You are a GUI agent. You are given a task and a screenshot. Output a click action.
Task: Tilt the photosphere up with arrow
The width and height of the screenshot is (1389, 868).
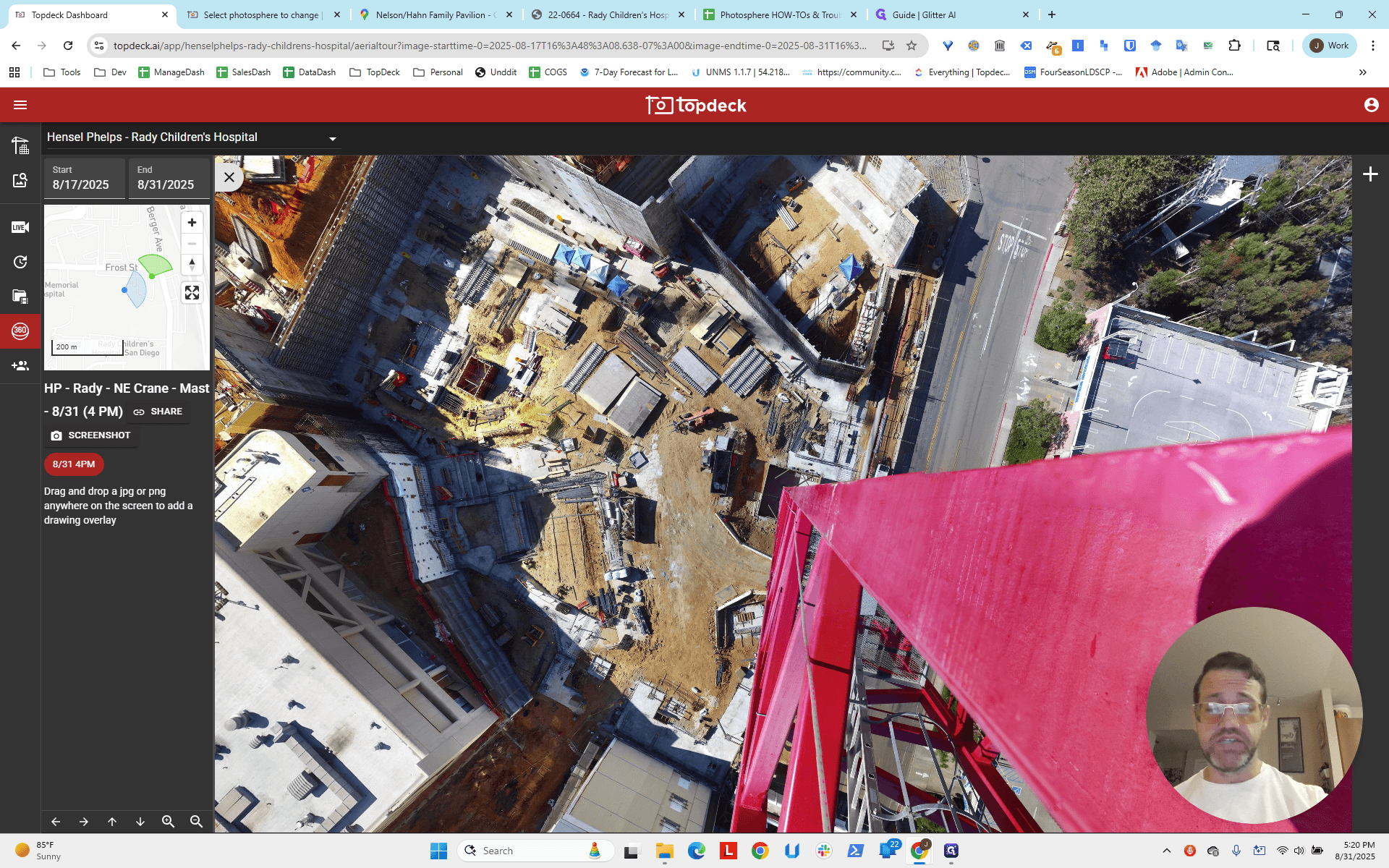112,822
